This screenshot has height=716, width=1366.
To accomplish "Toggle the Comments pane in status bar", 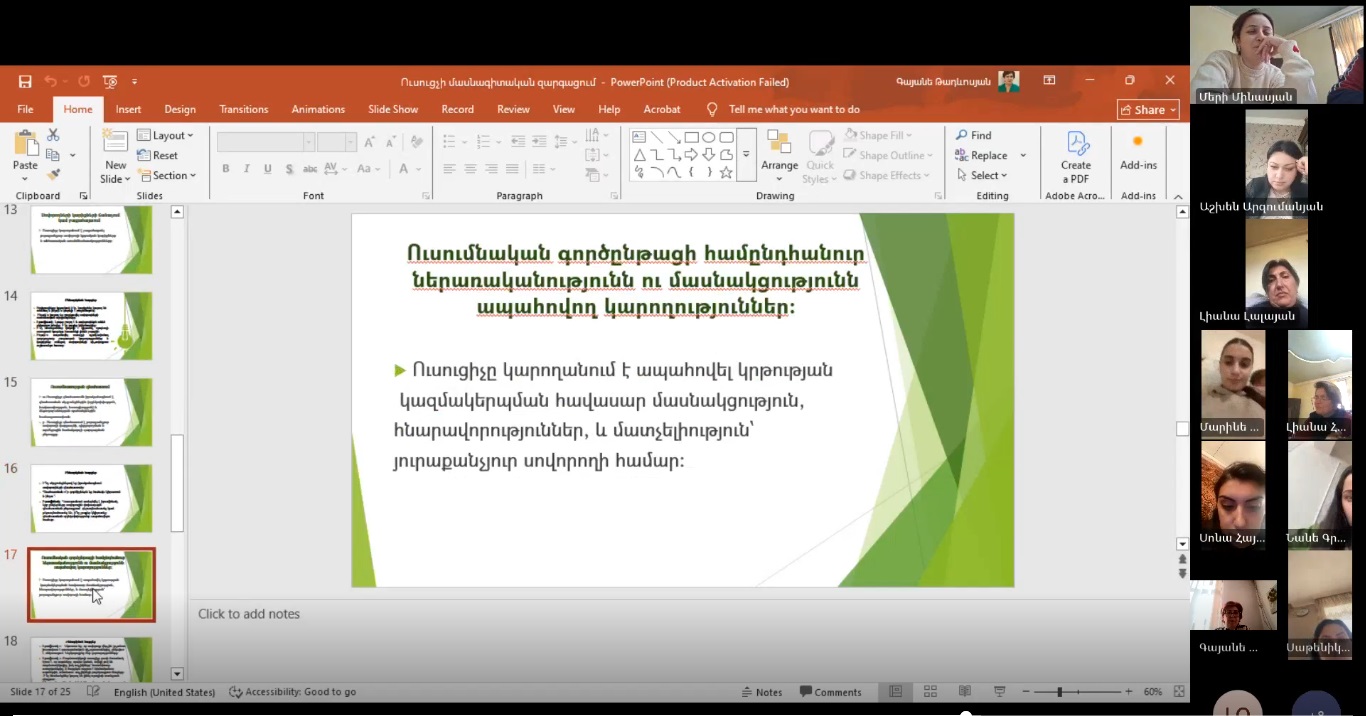I will tap(830, 692).
